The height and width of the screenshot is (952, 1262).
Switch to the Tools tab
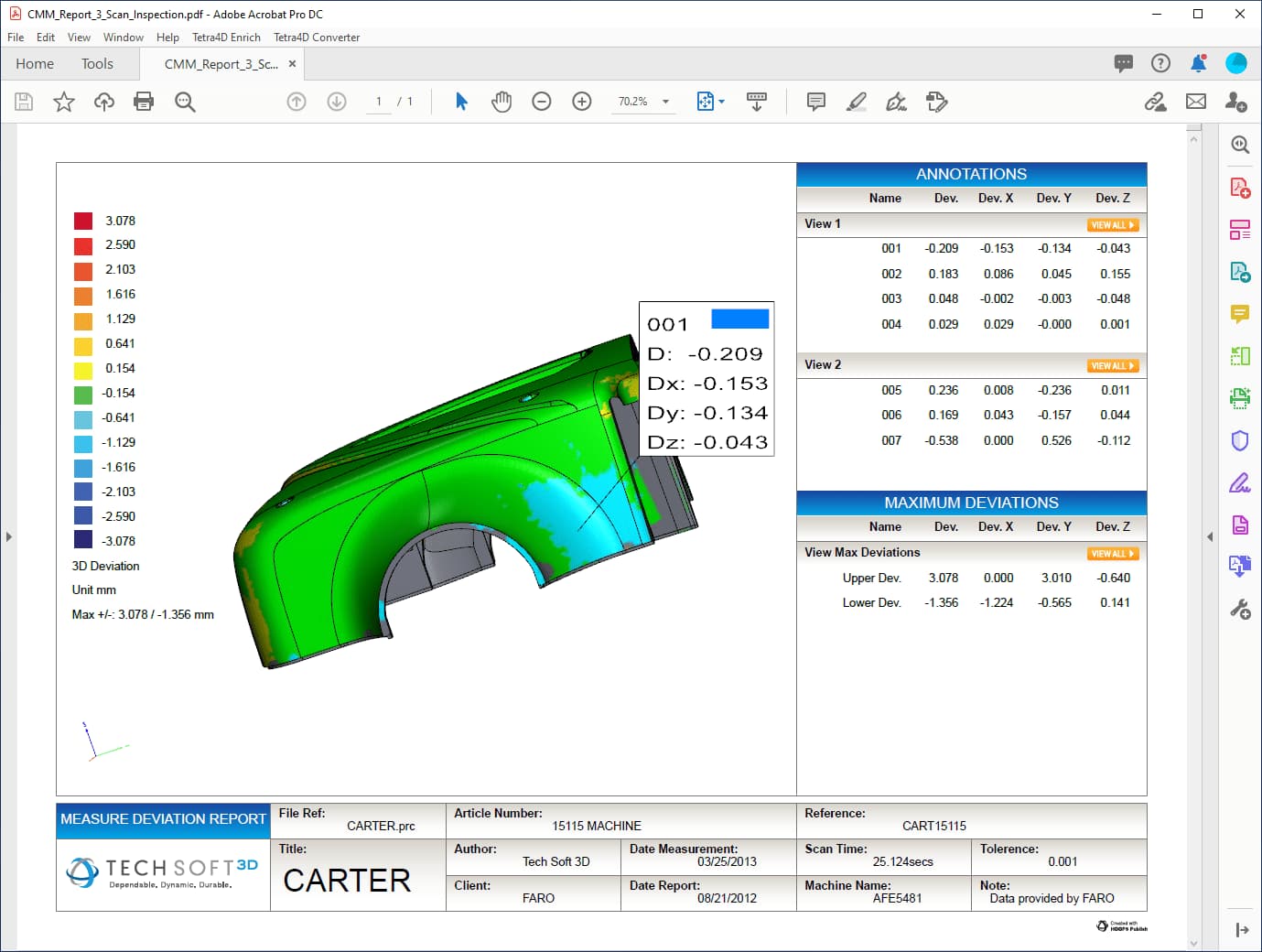97,64
